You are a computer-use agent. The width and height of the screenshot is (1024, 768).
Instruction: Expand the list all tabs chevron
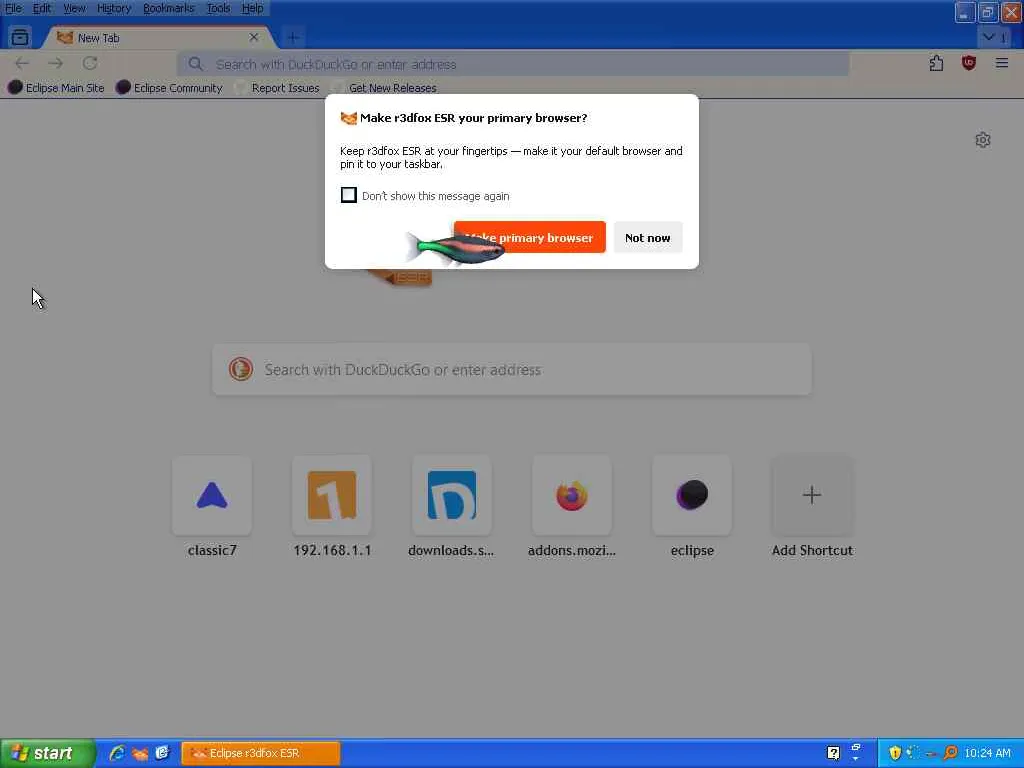point(995,37)
